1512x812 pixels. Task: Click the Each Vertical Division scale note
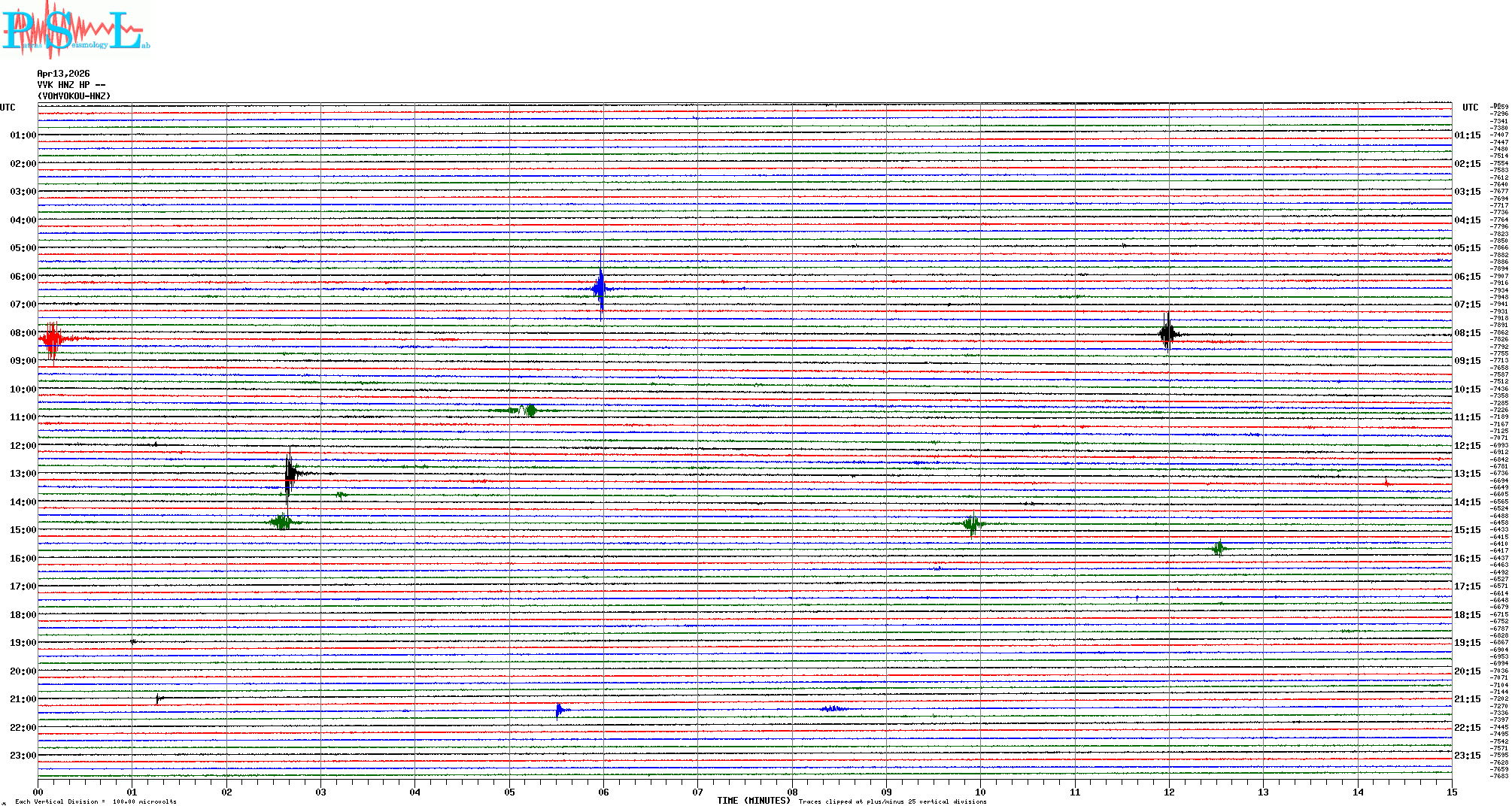pos(96,801)
